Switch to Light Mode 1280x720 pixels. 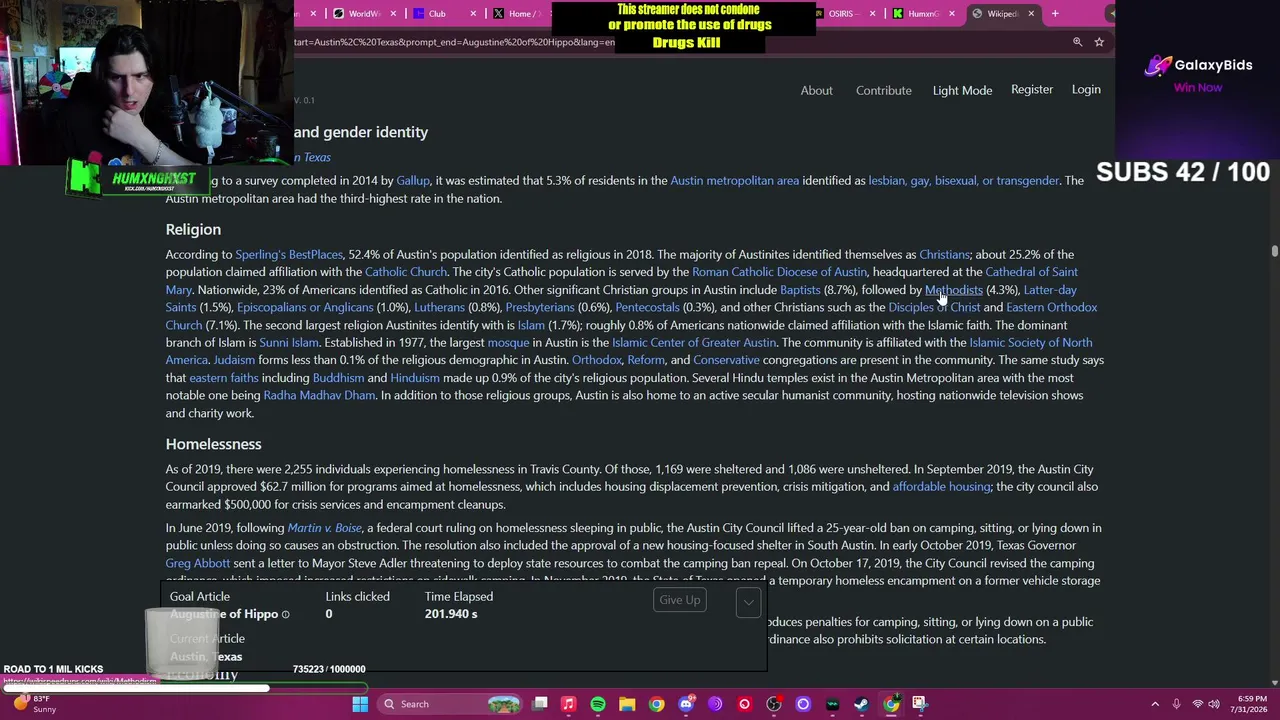[x=962, y=90]
